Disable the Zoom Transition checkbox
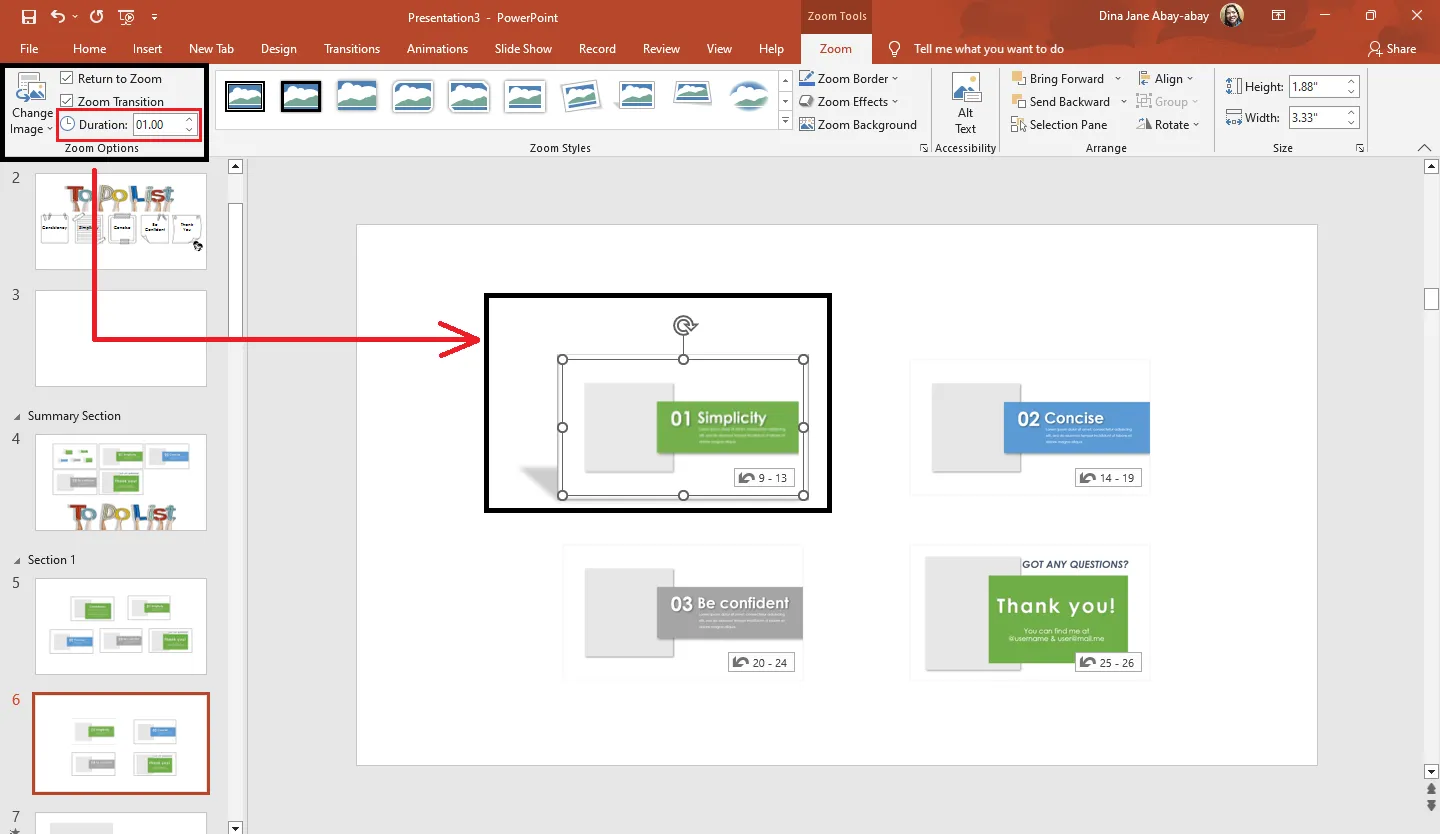The image size is (1440, 834). coord(65,101)
